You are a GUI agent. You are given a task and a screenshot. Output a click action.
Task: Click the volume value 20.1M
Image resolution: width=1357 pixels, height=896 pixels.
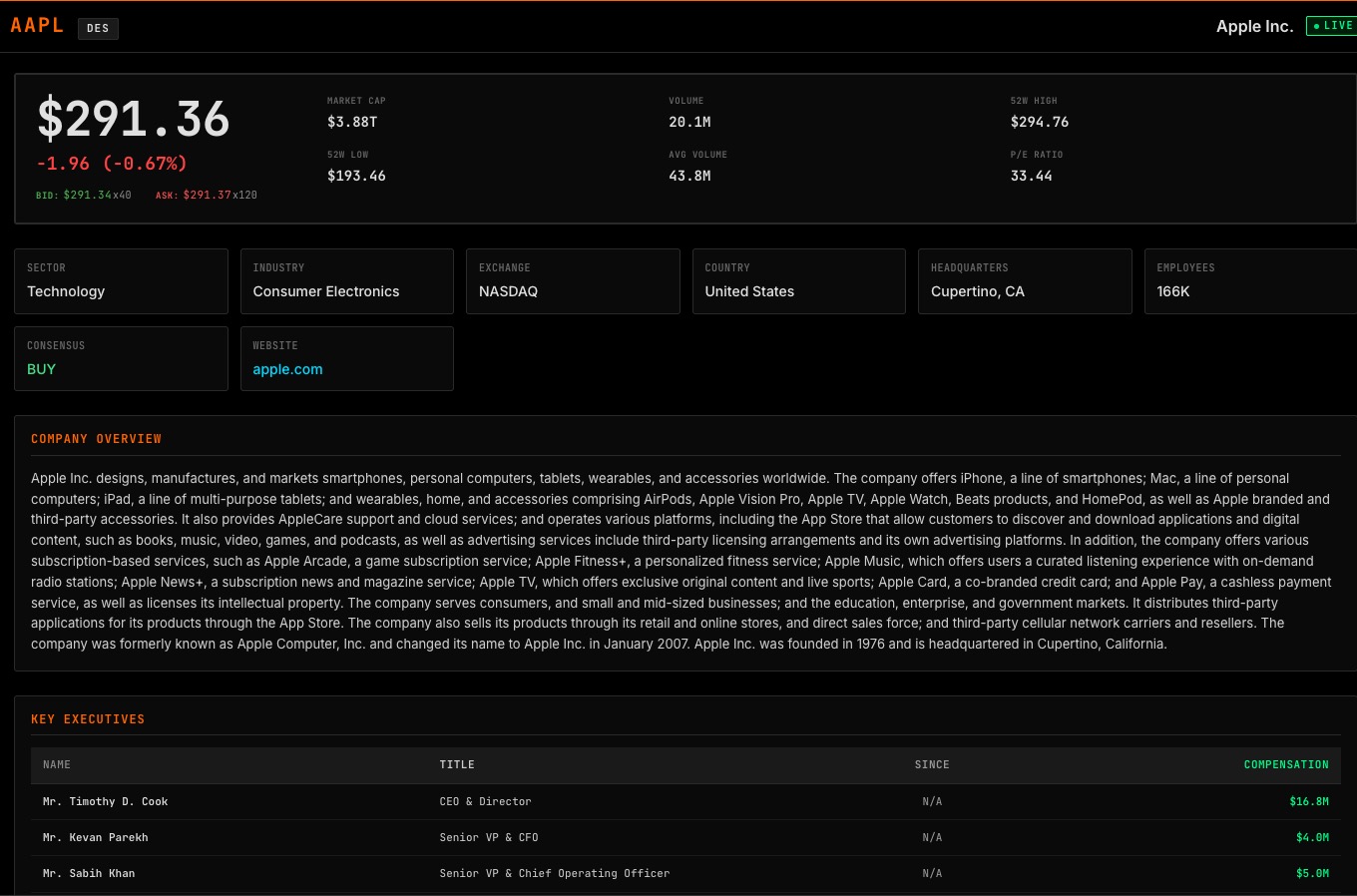point(689,122)
